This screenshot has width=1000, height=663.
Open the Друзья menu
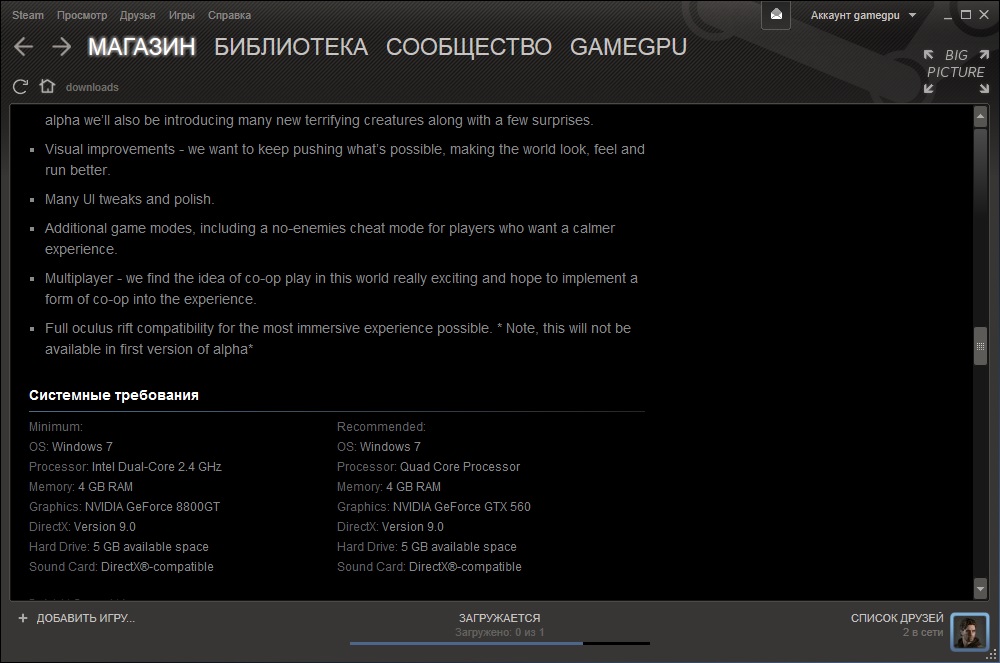pos(138,15)
